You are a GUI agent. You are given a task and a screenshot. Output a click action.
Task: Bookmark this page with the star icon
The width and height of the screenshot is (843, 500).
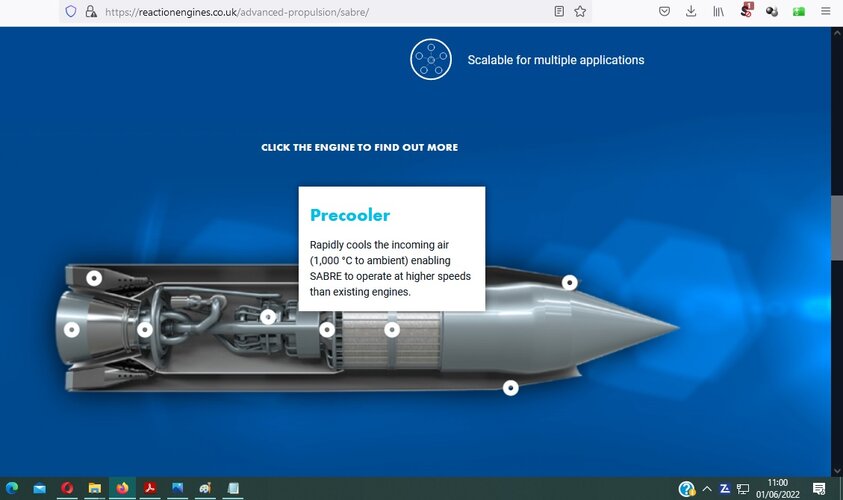tap(580, 11)
